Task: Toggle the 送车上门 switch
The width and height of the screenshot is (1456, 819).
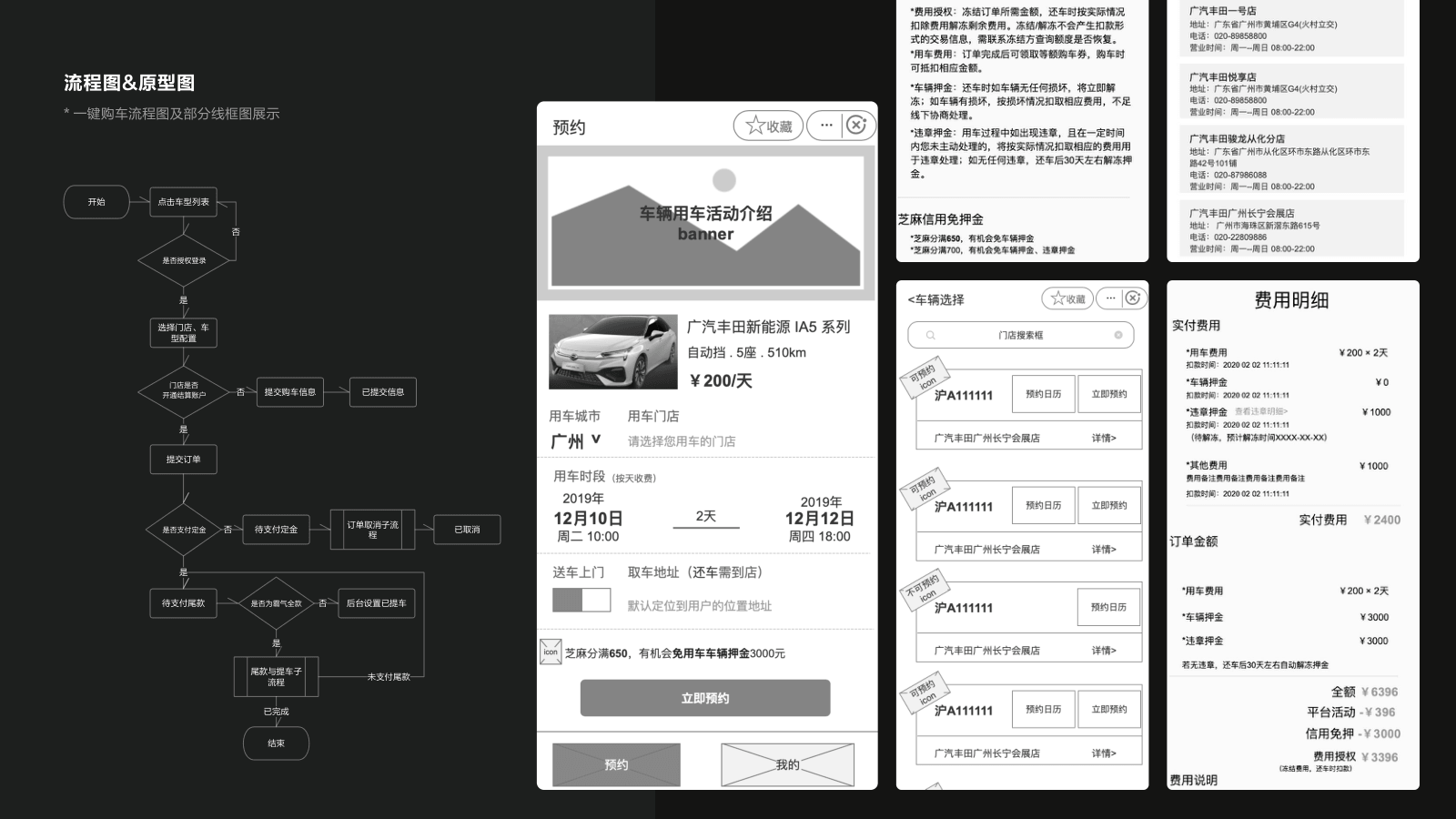Action: click(x=581, y=600)
